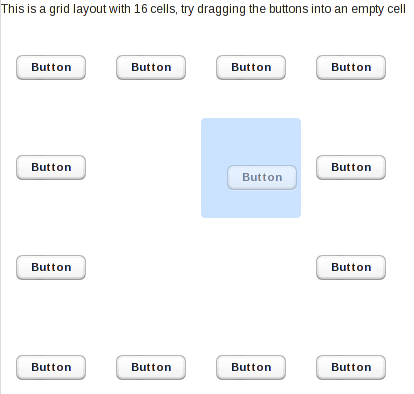Select the third Button in the top row
The height and width of the screenshot is (394, 414).
[251, 67]
